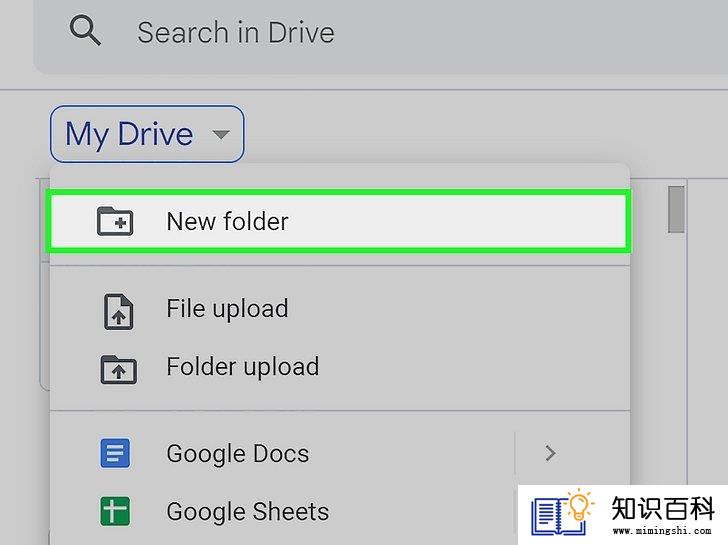Click inside the Search in Drive field

click(x=381, y=32)
